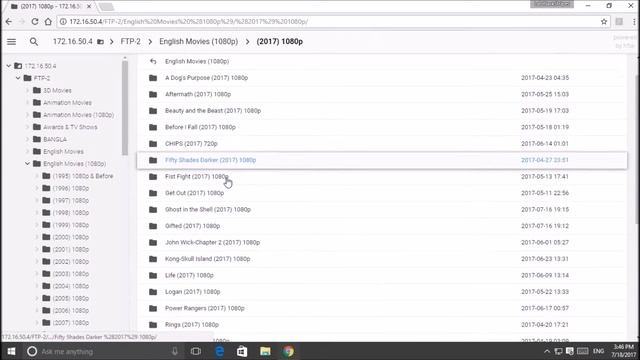640x360 pixels.
Task: Select (1995) 1080p & Before in tree
Action: click(x=83, y=176)
